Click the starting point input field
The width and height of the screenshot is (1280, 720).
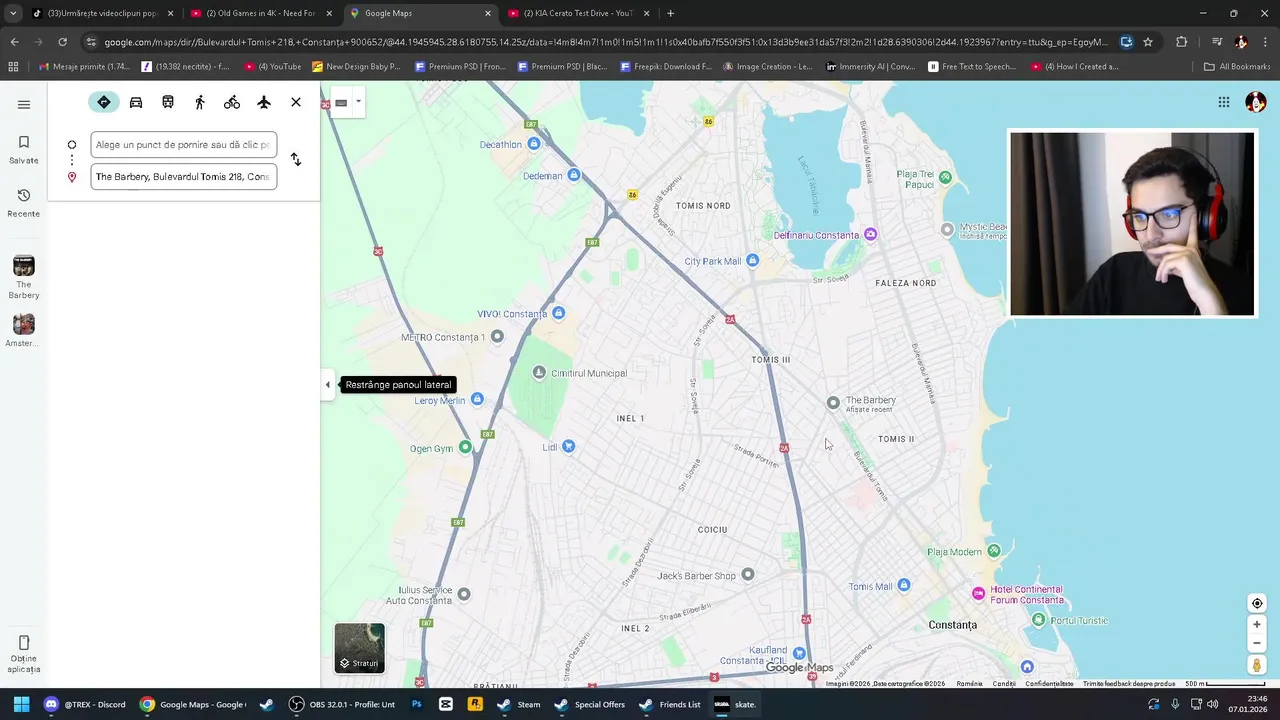[184, 145]
